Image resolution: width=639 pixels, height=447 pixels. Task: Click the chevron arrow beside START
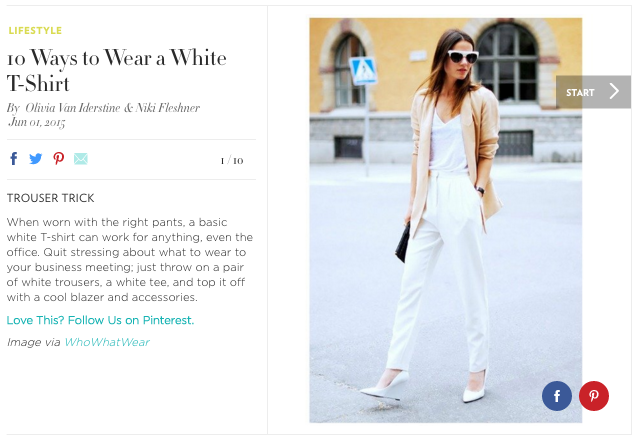[614, 91]
